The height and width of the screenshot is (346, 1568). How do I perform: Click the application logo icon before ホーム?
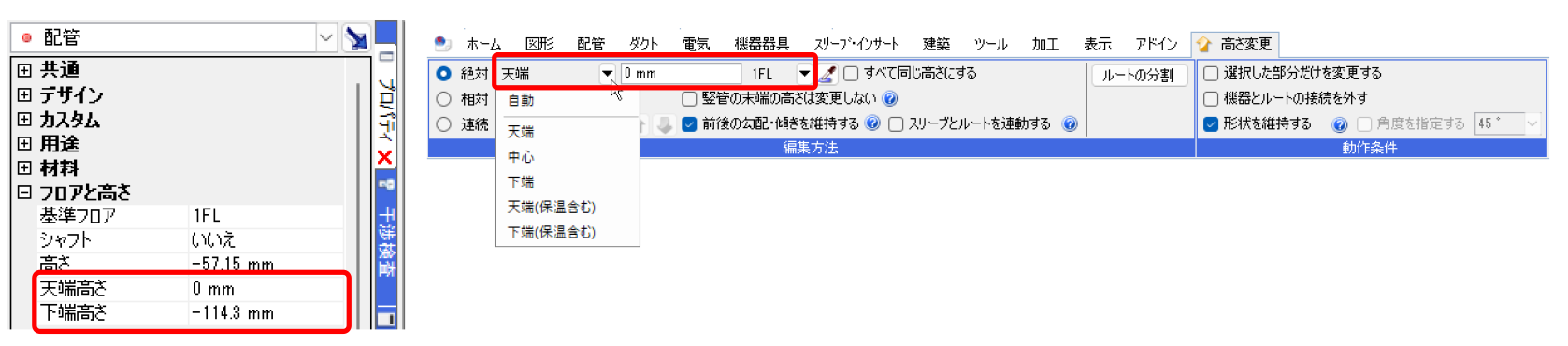443,44
